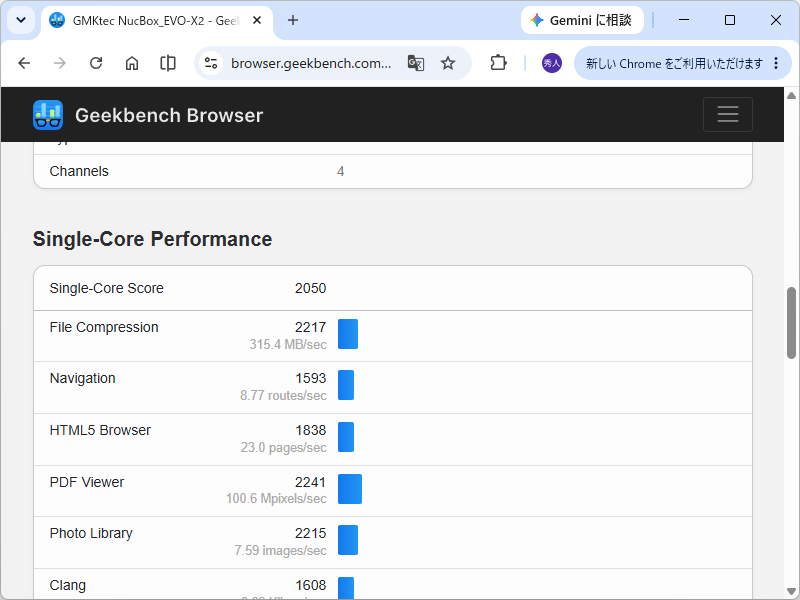This screenshot has height=600, width=800.
Task: Click the browser back arrow
Action: (x=24, y=63)
